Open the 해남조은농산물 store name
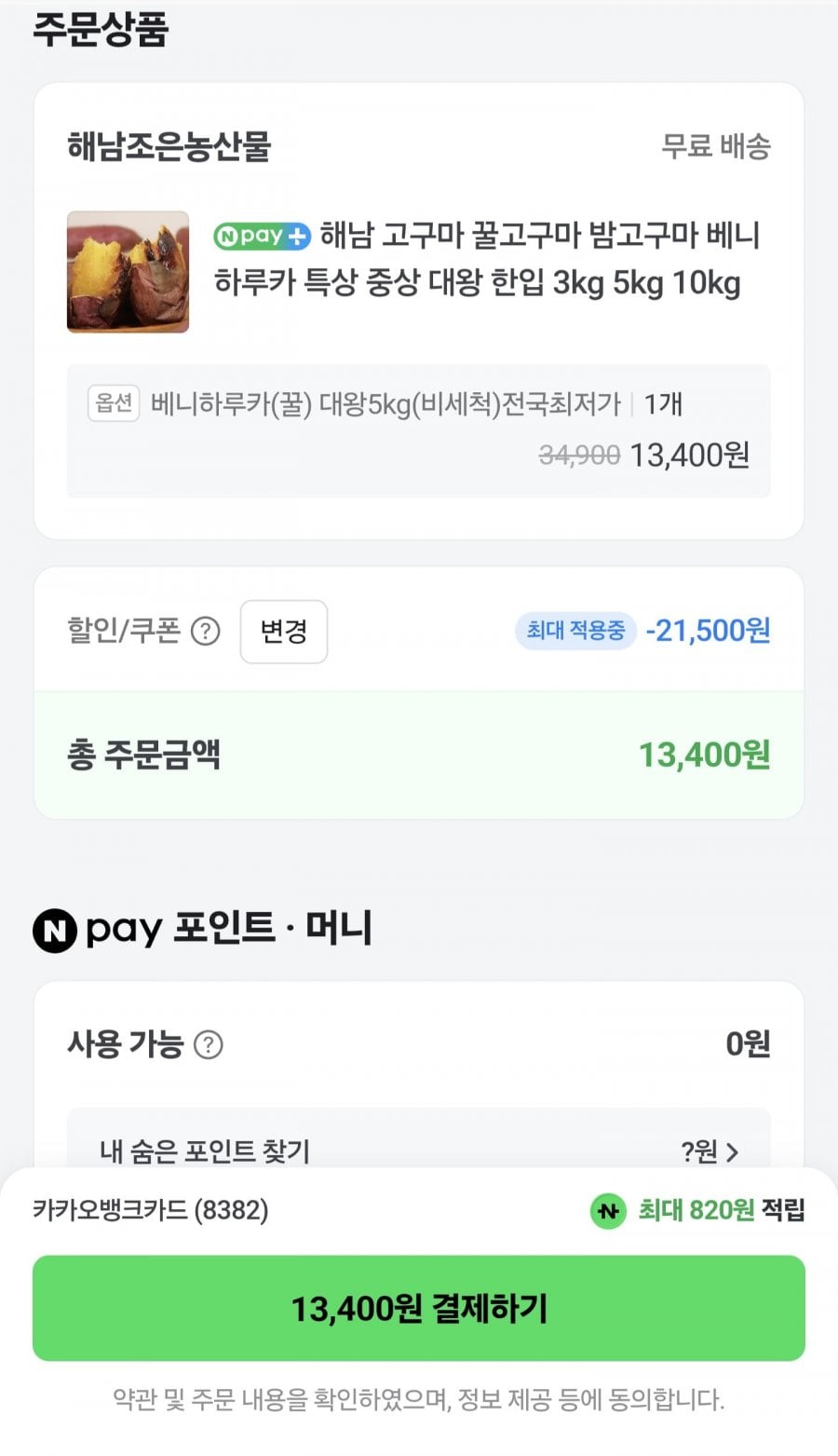The height and width of the screenshot is (1456, 838). (169, 146)
